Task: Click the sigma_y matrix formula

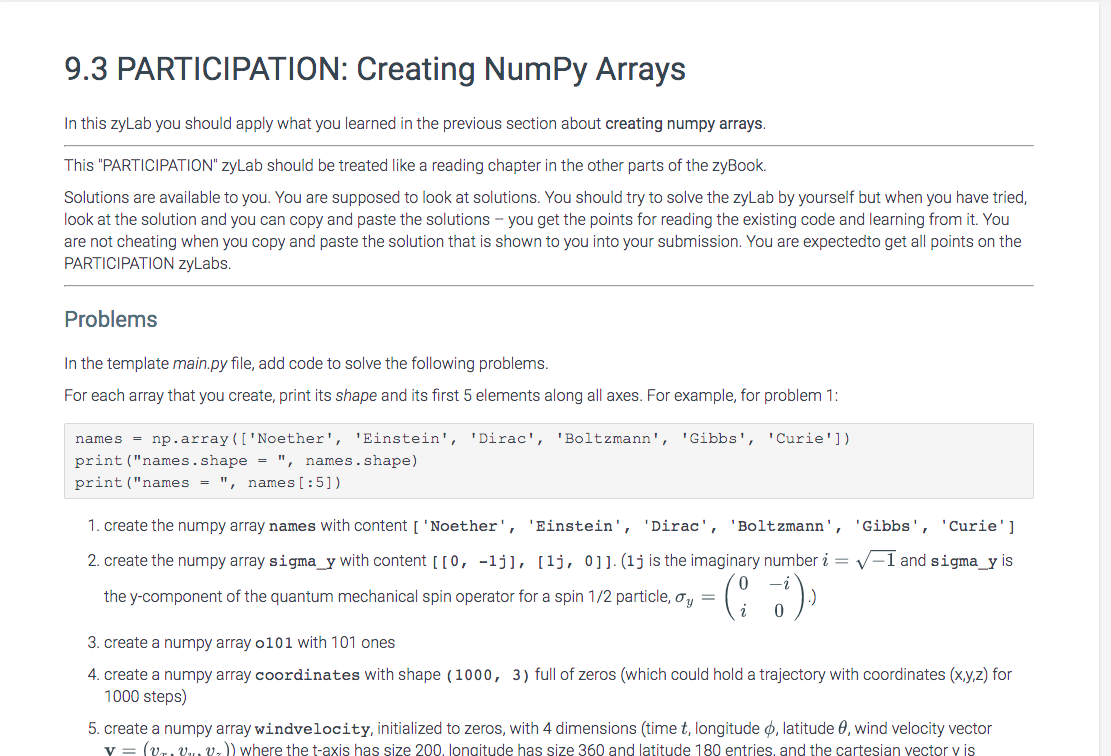Action: point(740,597)
